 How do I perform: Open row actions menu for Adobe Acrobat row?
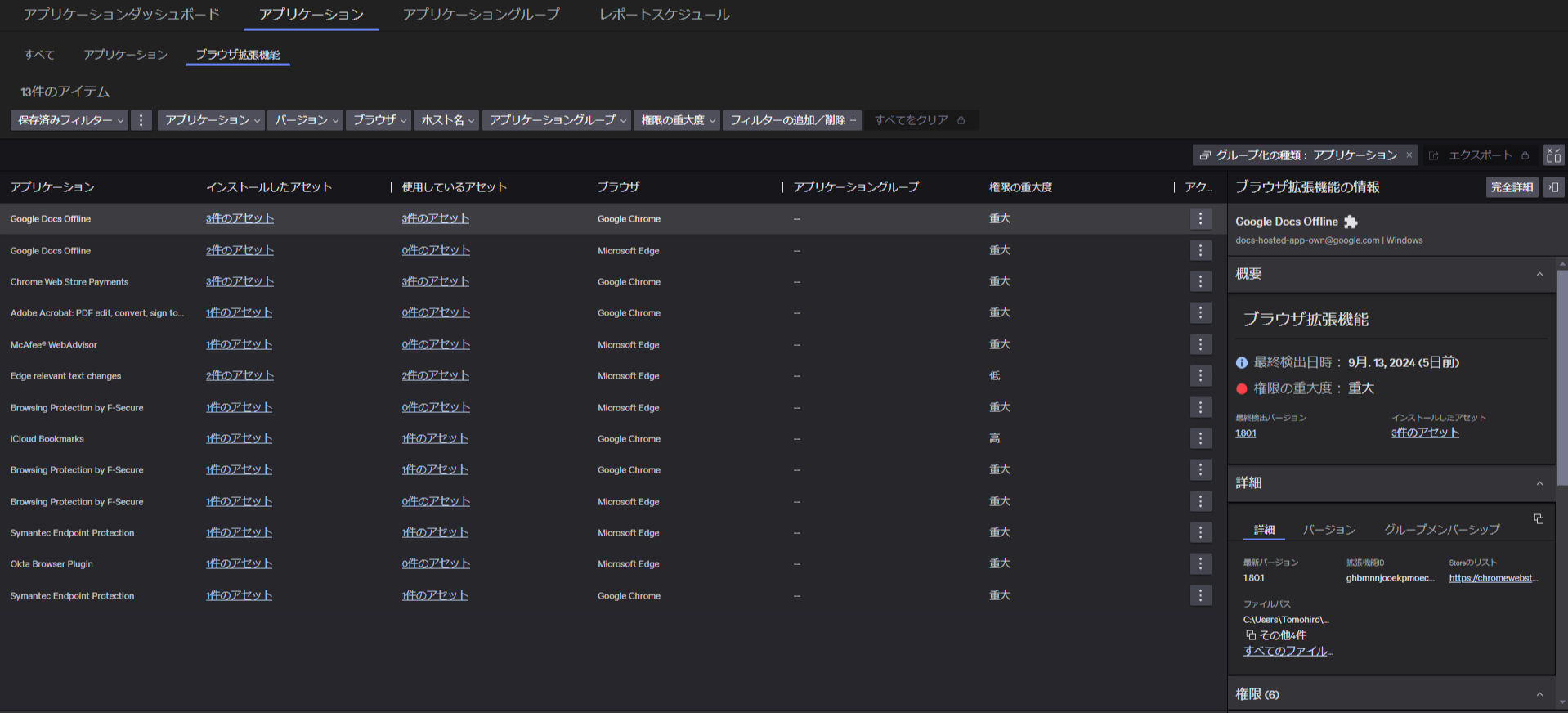[1200, 312]
